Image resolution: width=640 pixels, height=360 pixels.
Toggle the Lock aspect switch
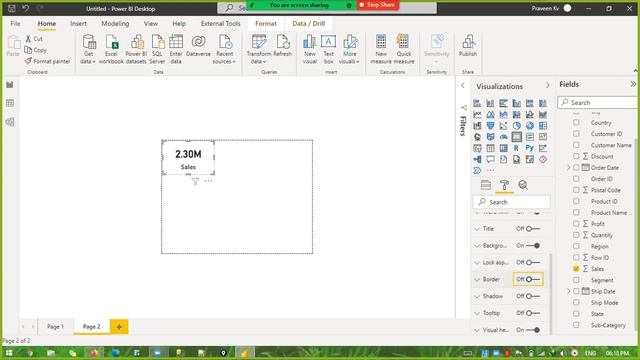pos(533,262)
